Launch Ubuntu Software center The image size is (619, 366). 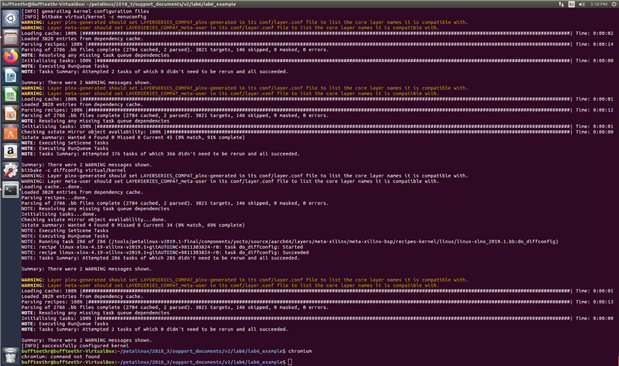tap(11, 132)
